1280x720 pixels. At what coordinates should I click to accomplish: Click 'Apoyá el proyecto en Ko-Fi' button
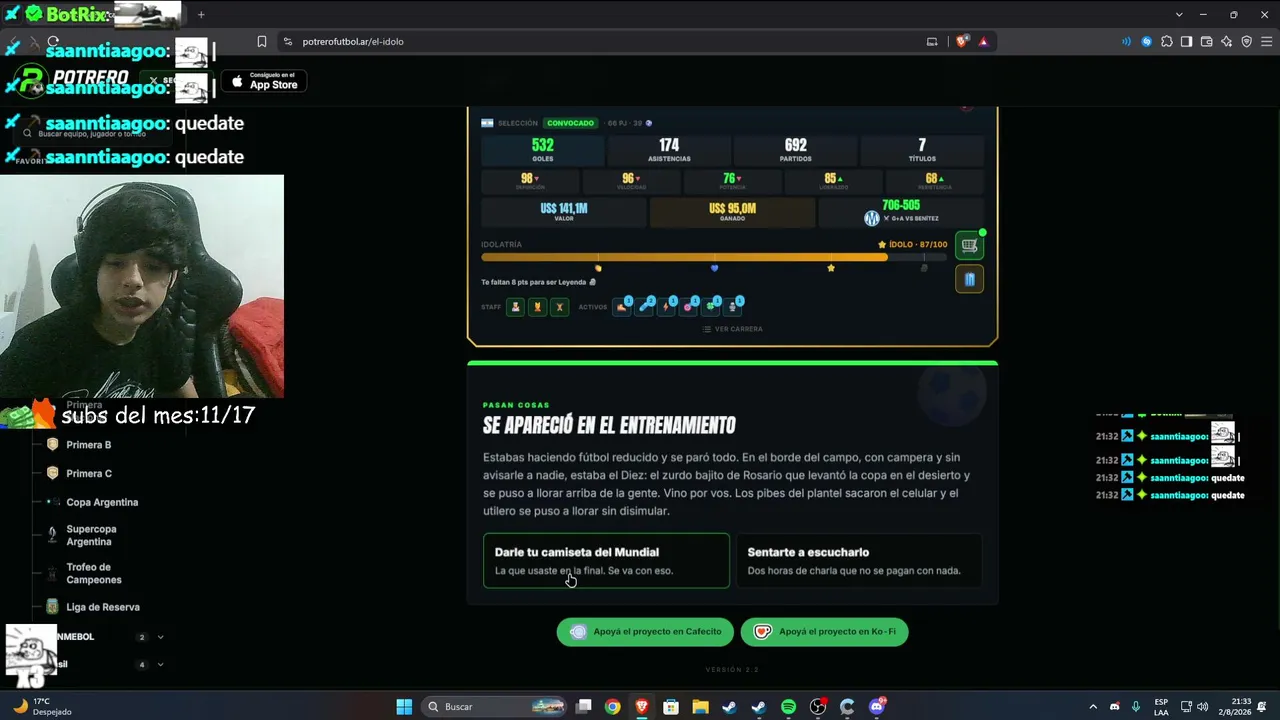tap(825, 632)
